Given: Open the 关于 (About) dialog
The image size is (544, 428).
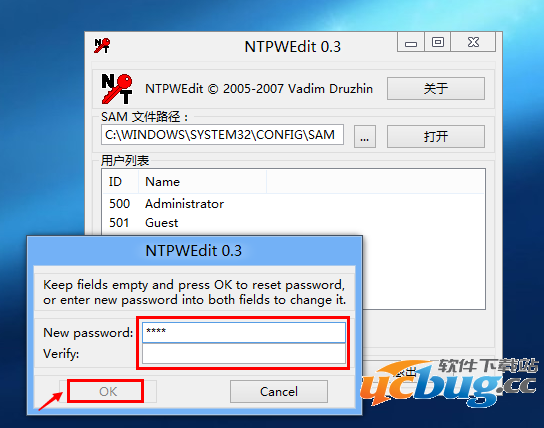Looking at the screenshot, I should tap(436, 88).
